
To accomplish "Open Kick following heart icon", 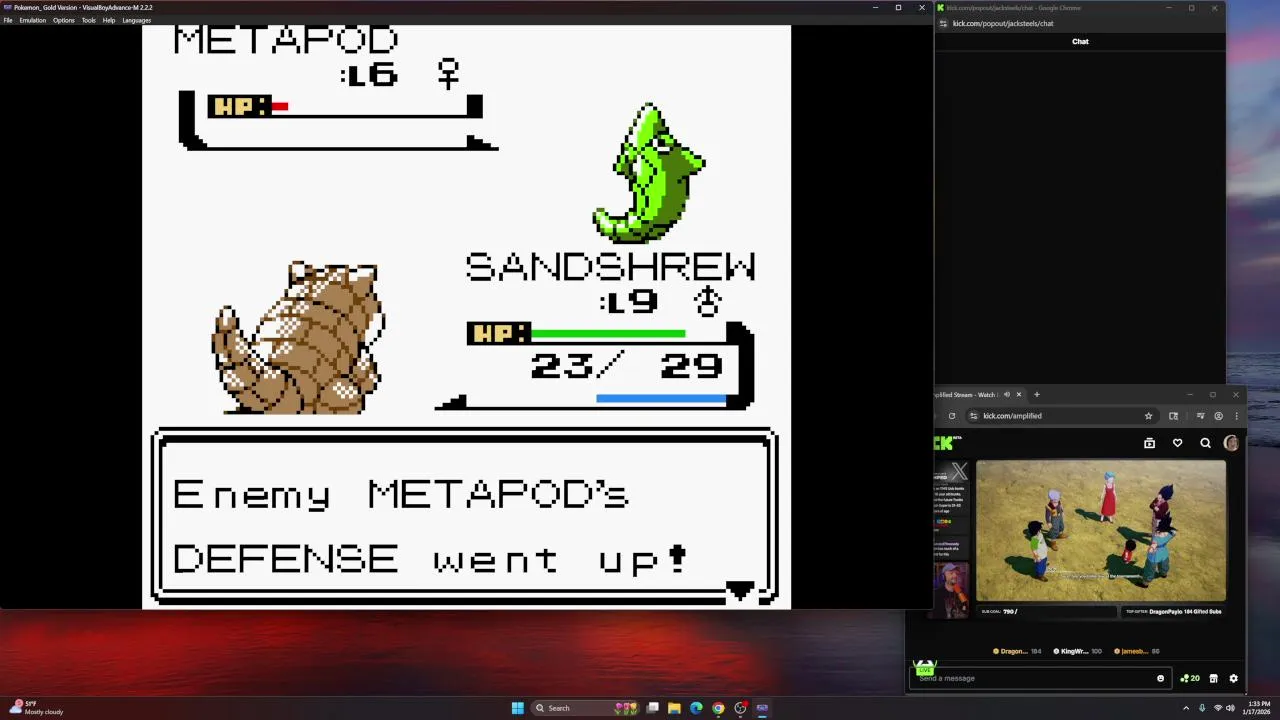I will pyautogui.click(x=1177, y=443).
